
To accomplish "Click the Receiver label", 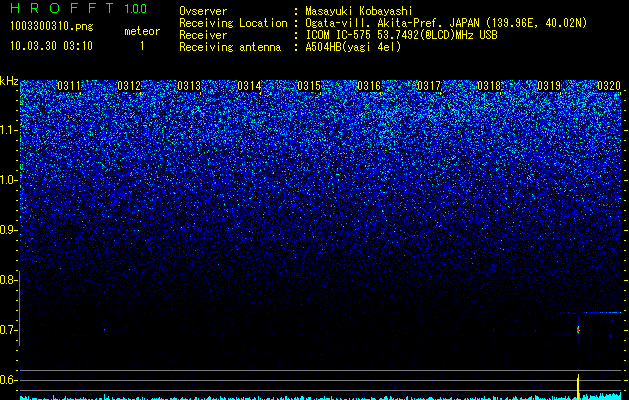I will tap(203, 35).
